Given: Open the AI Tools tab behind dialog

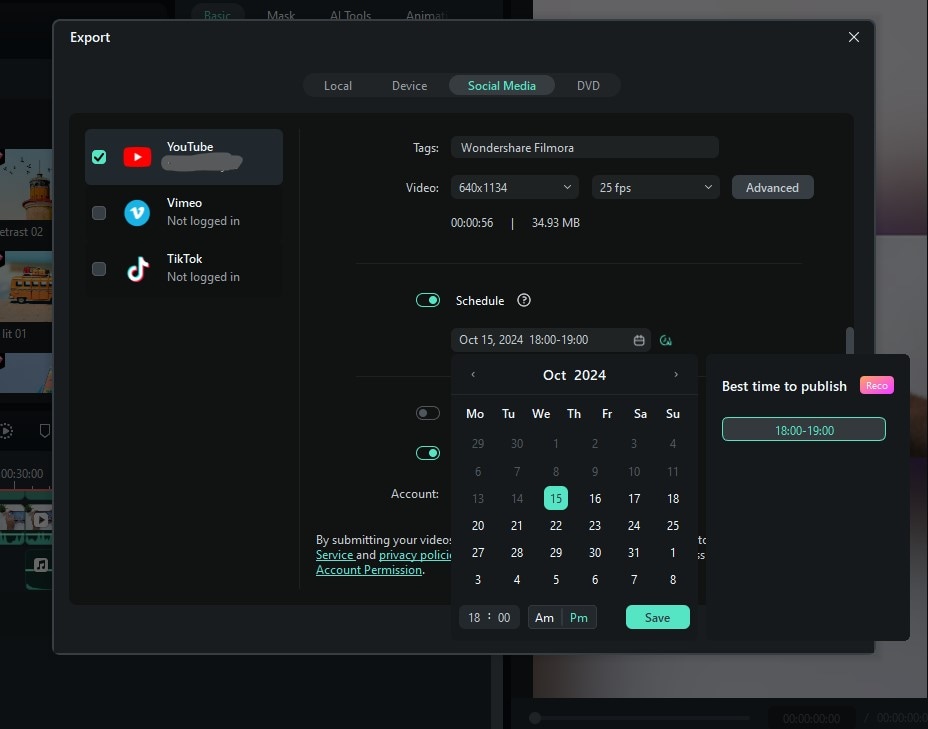Looking at the screenshot, I should click(350, 15).
